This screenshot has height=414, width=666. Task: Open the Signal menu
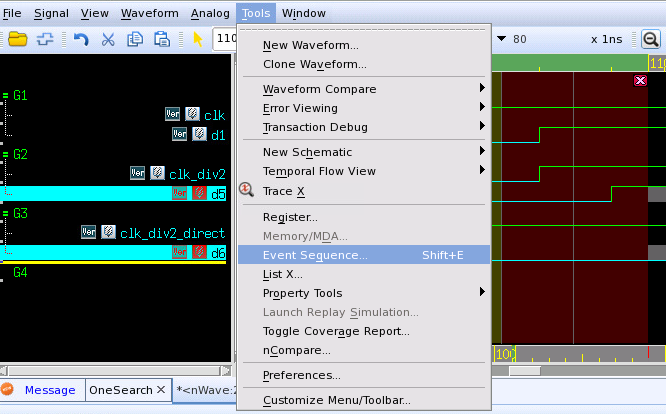[x=51, y=13]
